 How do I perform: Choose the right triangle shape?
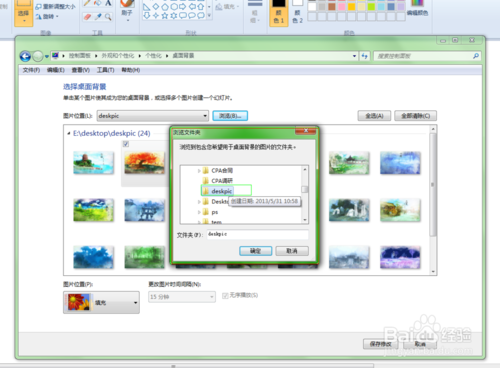coord(146,7)
